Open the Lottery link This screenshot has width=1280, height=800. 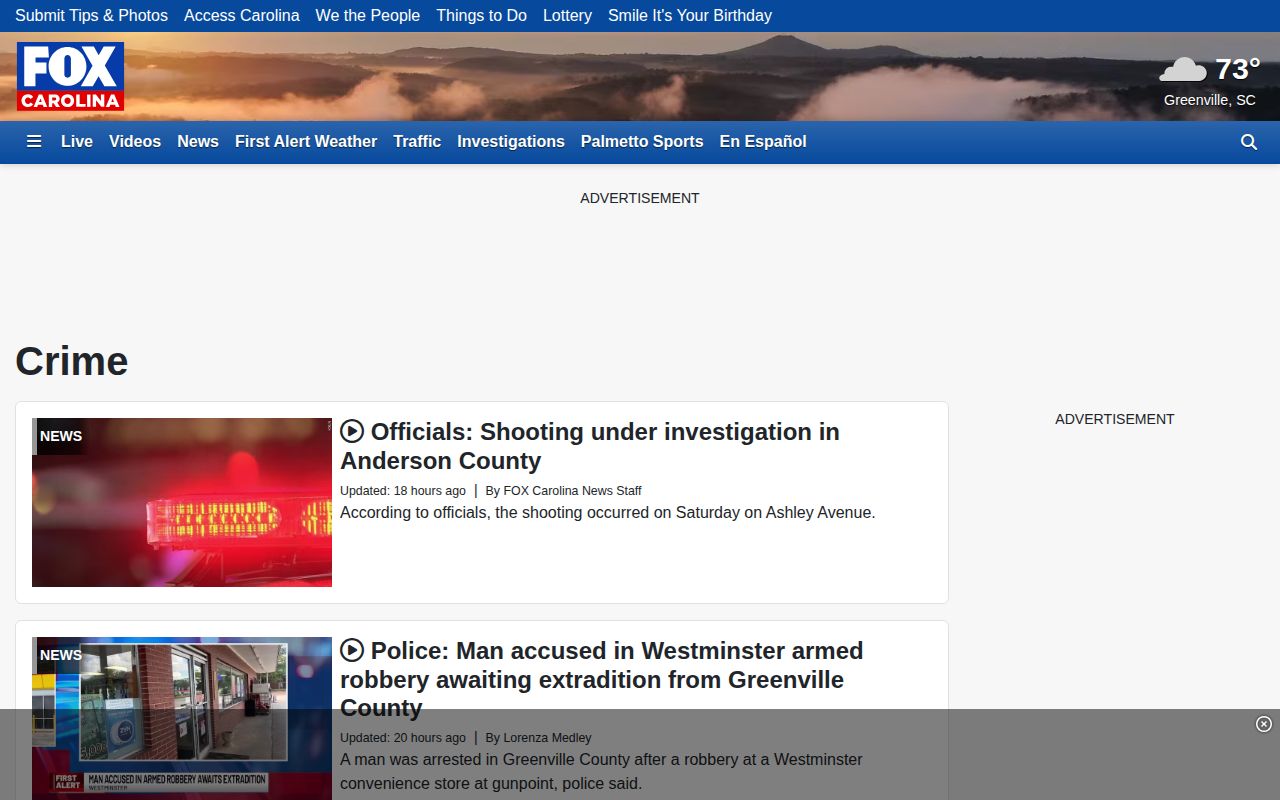(567, 16)
